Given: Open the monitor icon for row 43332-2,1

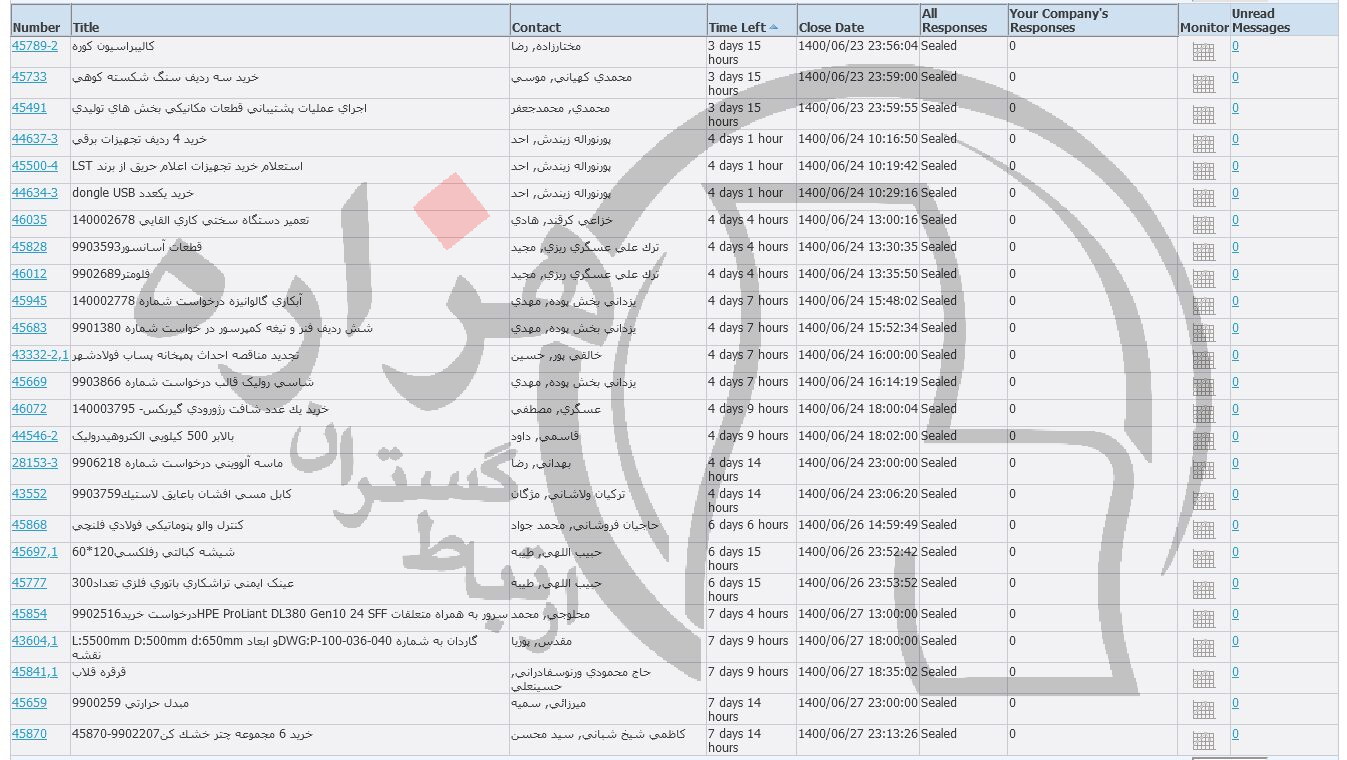Looking at the screenshot, I should click(1203, 360).
